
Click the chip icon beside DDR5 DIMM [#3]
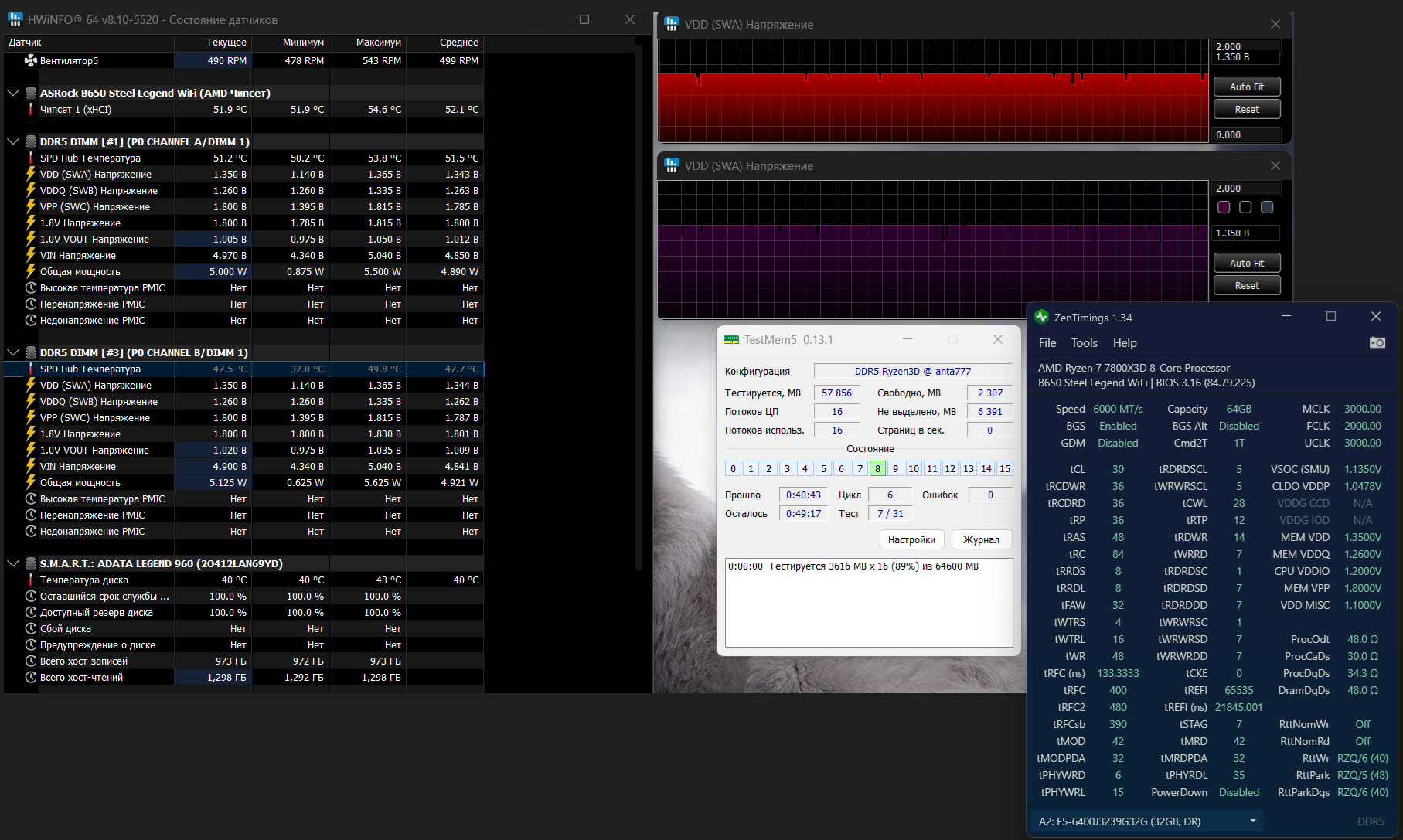(31, 352)
